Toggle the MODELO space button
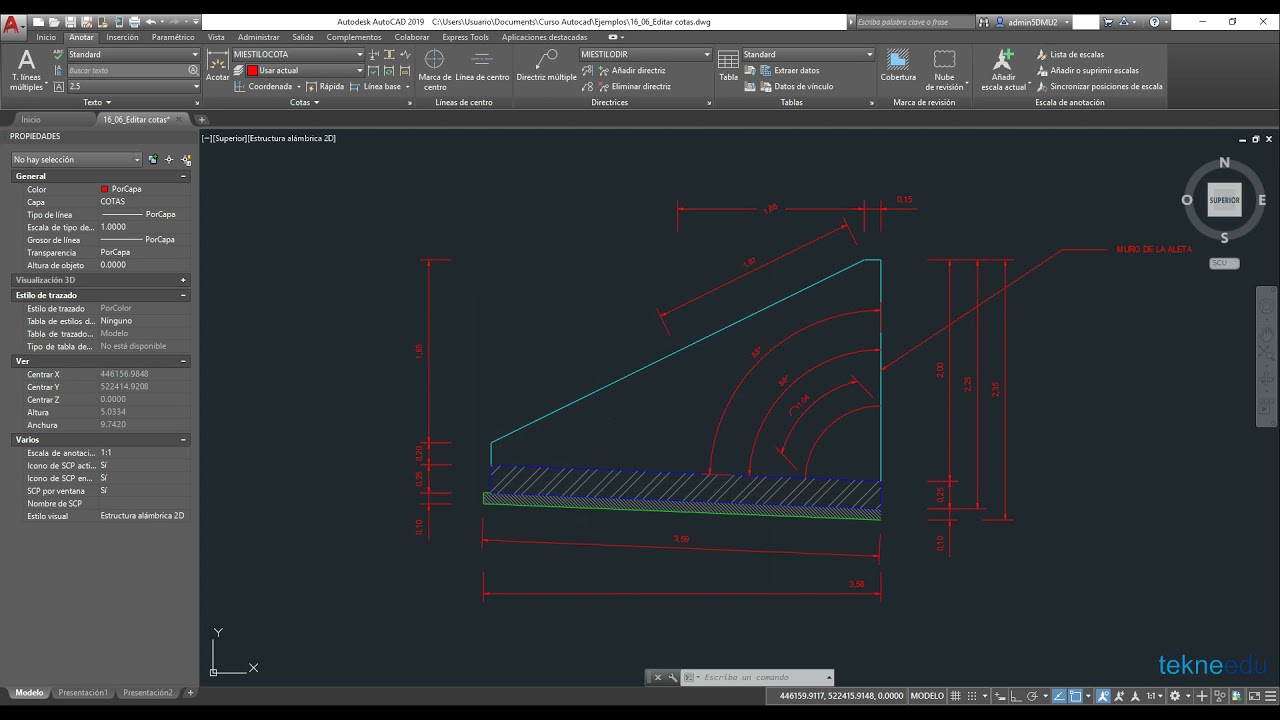 click(x=927, y=696)
